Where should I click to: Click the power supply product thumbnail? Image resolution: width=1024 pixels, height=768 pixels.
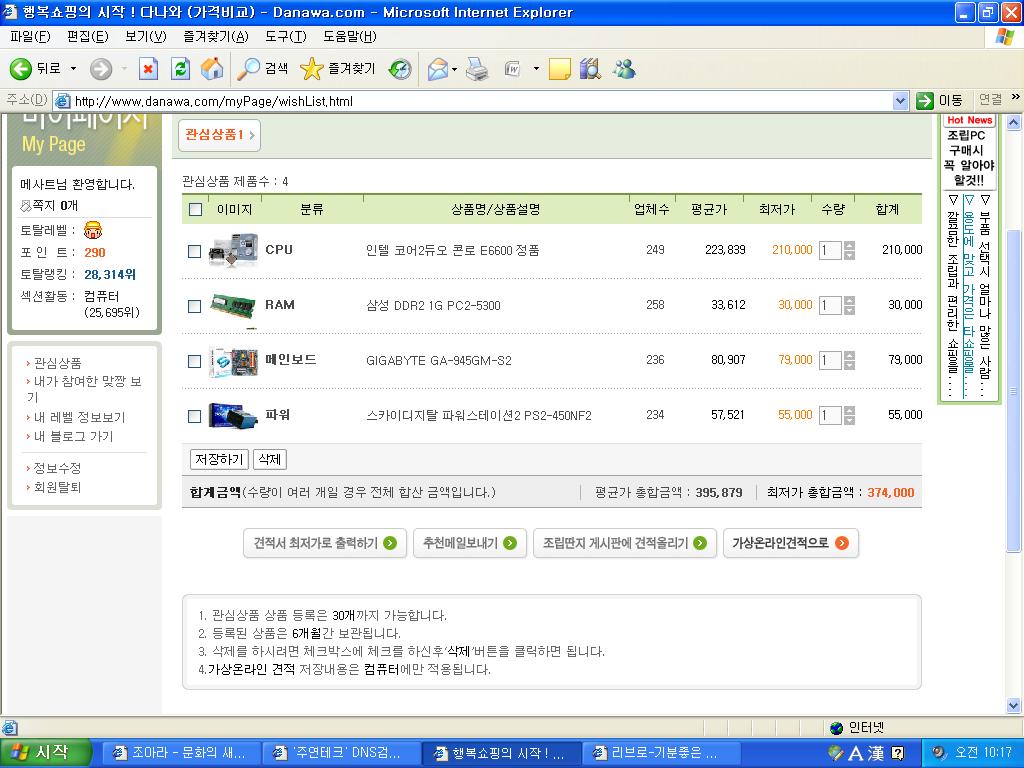[x=233, y=415]
